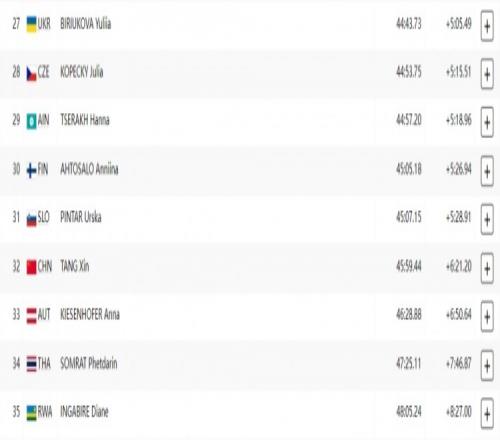Open athlete name TANG Xin
Image resolution: width=500 pixels, height=440 pixels.
(75, 266)
